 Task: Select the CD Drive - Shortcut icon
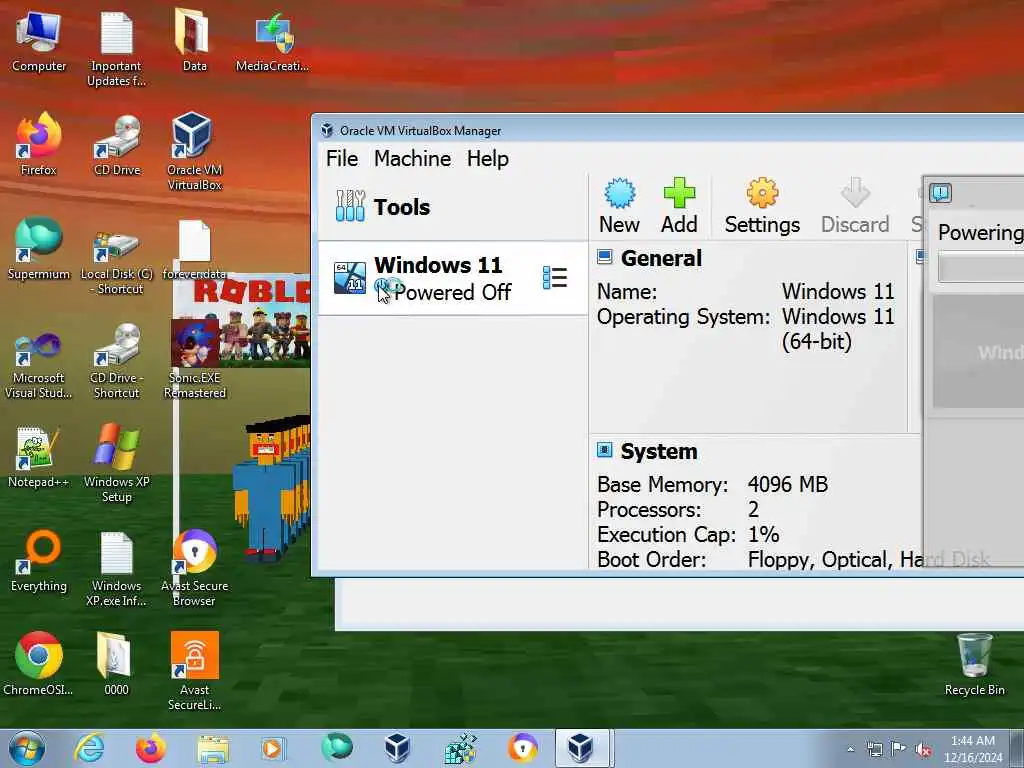pos(116,360)
